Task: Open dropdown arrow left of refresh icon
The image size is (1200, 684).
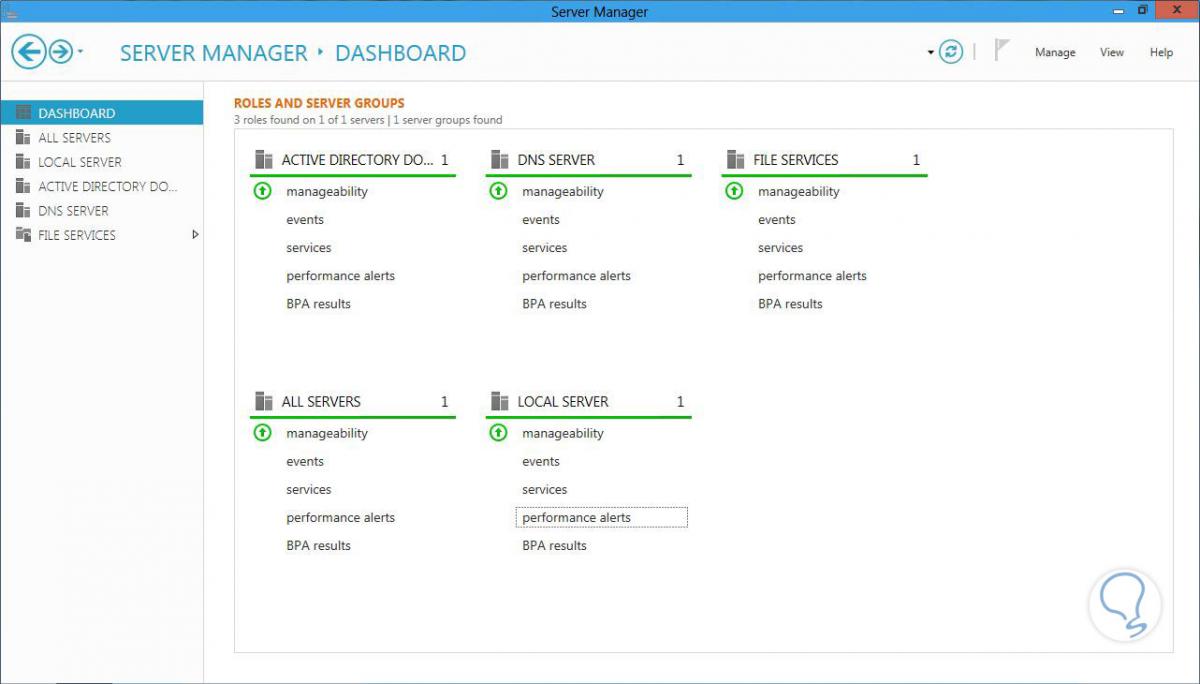Action: [930, 53]
